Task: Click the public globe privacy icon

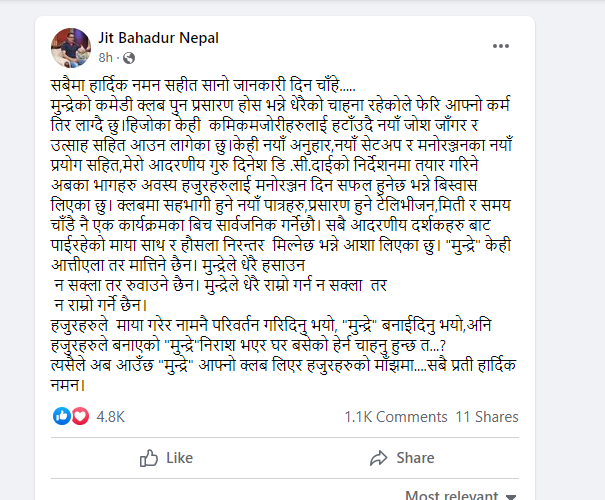Action: (129, 58)
